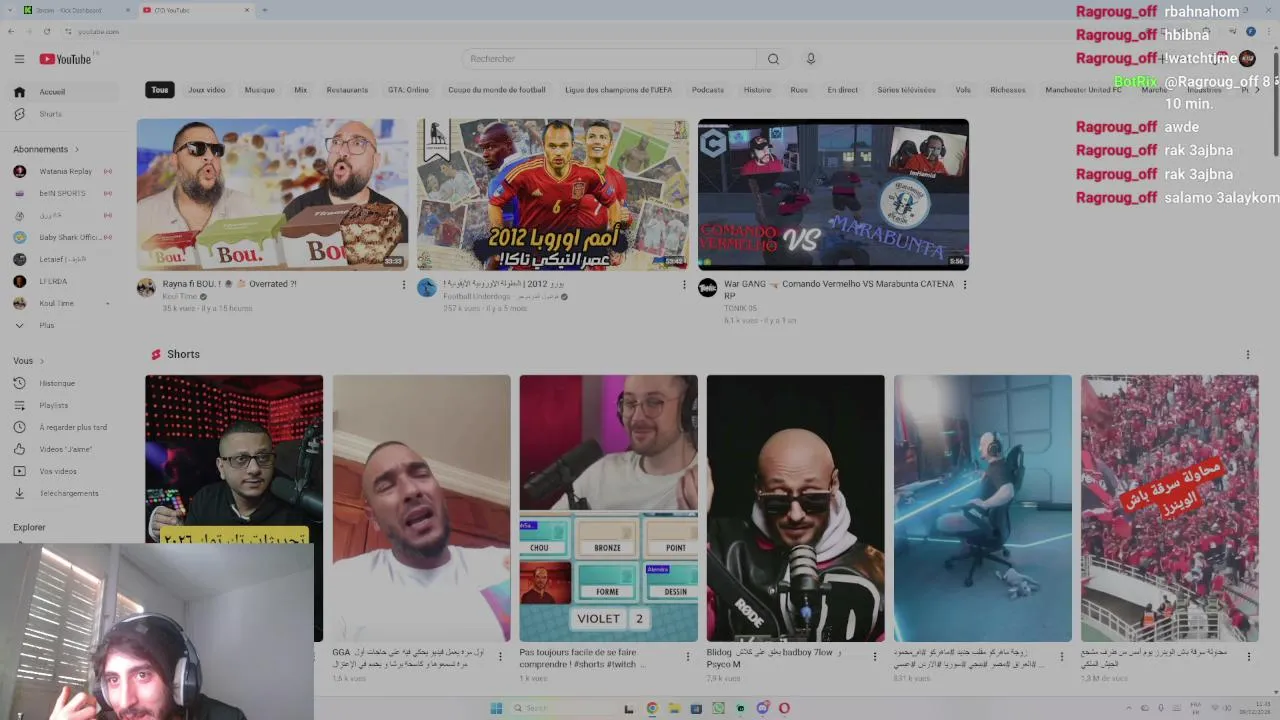Open Rayna fi BOU video thumbnail
The height and width of the screenshot is (720, 1280).
click(x=272, y=195)
